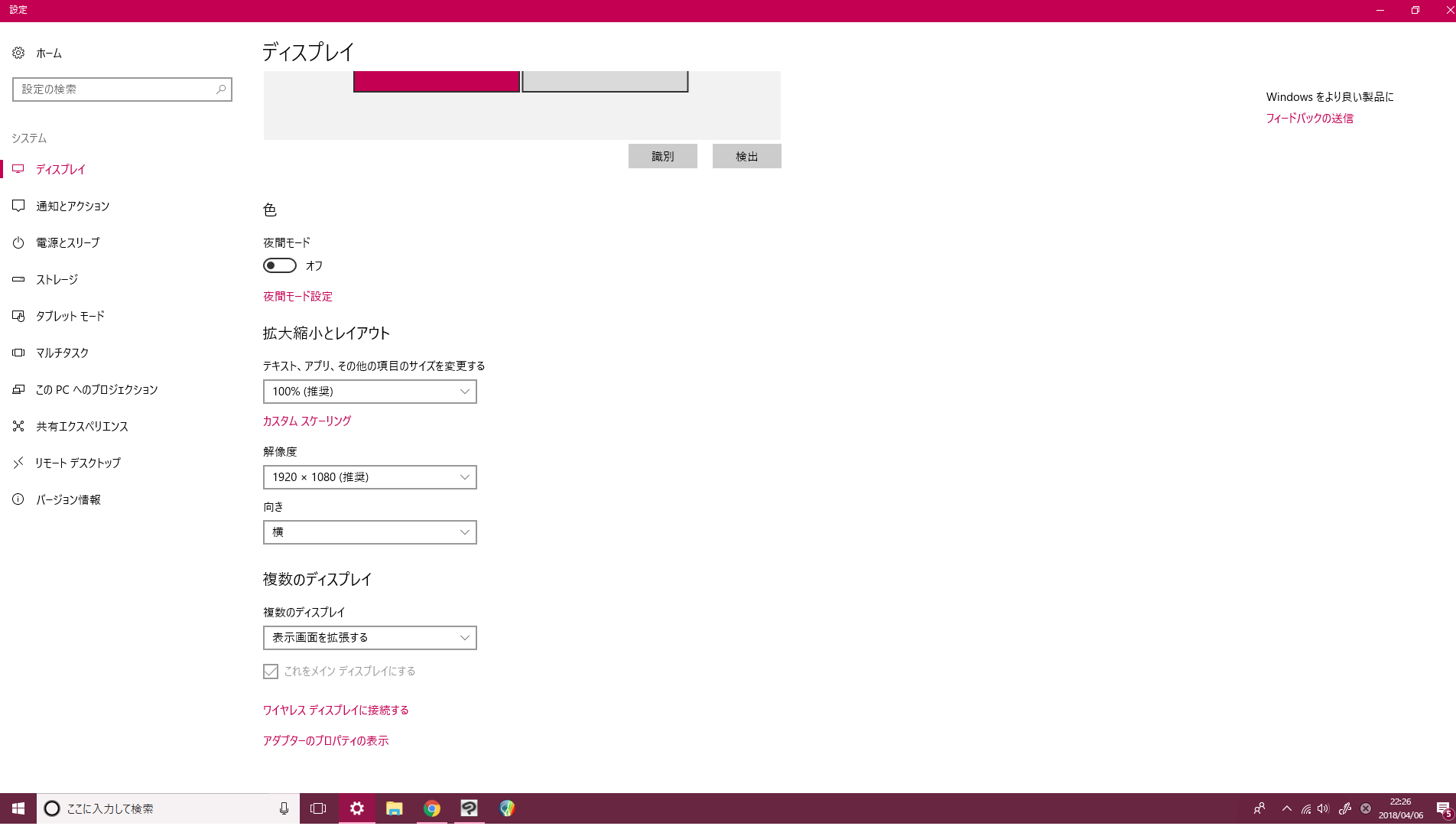The image size is (1456, 826).
Task: Click the Settings gear icon on the taskbar
Action: (x=357, y=808)
